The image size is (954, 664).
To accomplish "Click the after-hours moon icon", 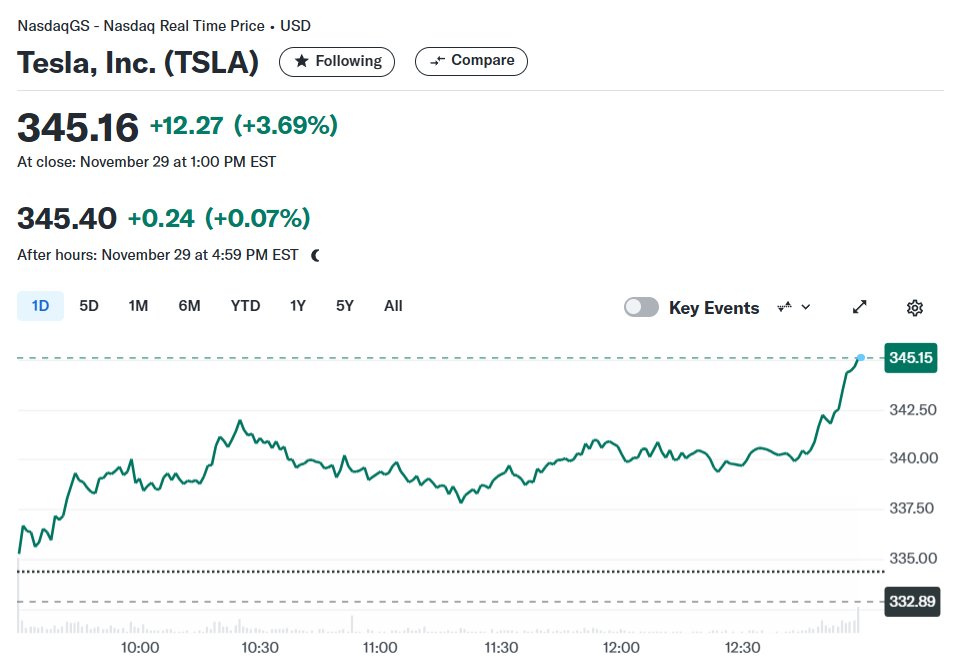I will tap(315, 256).
